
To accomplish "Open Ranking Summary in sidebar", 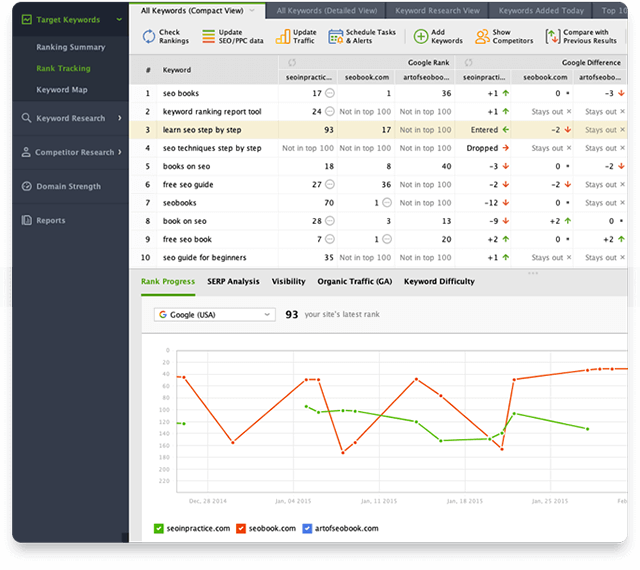I will tap(71, 47).
